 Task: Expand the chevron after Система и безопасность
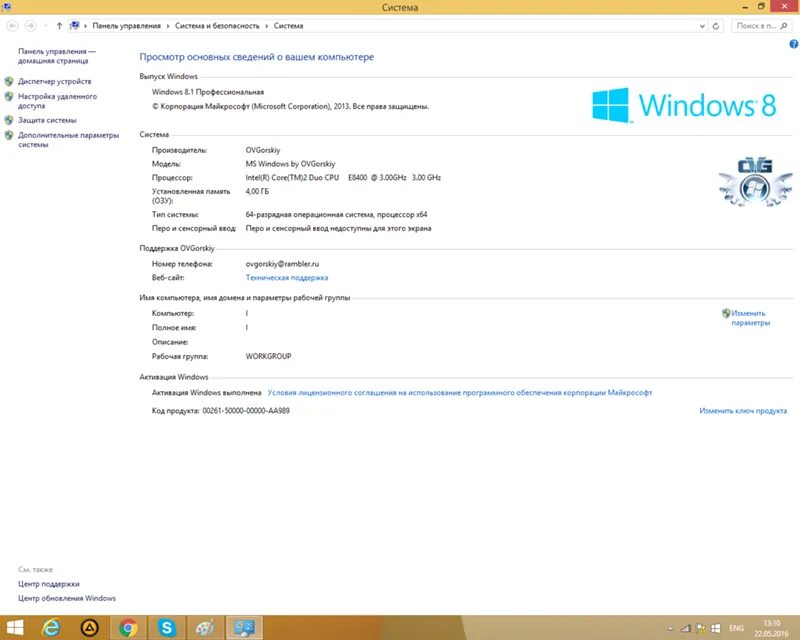(266, 26)
